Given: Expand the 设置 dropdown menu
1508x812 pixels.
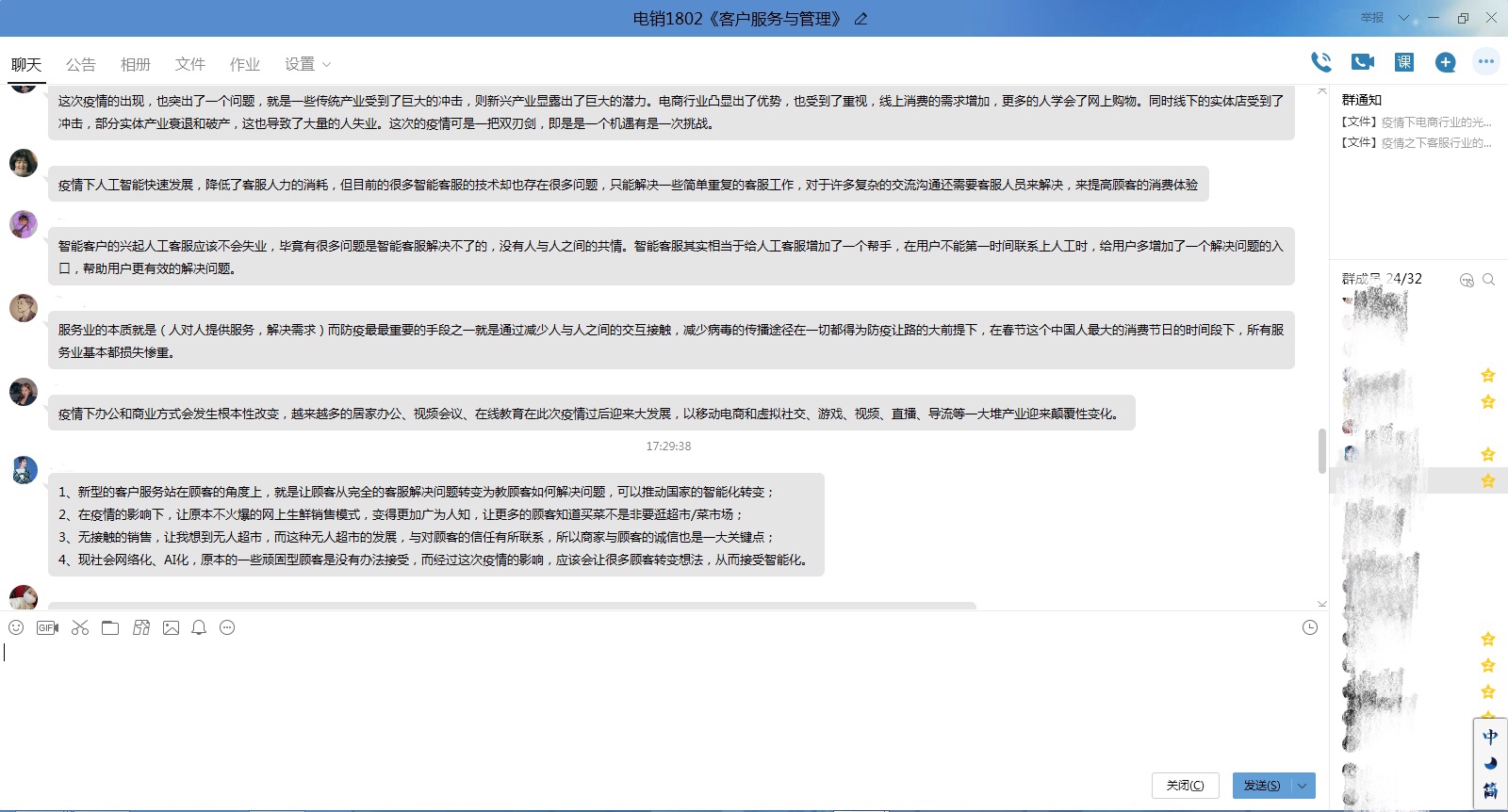Looking at the screenshot, I should pyautogui.click(x=308, y=64).
